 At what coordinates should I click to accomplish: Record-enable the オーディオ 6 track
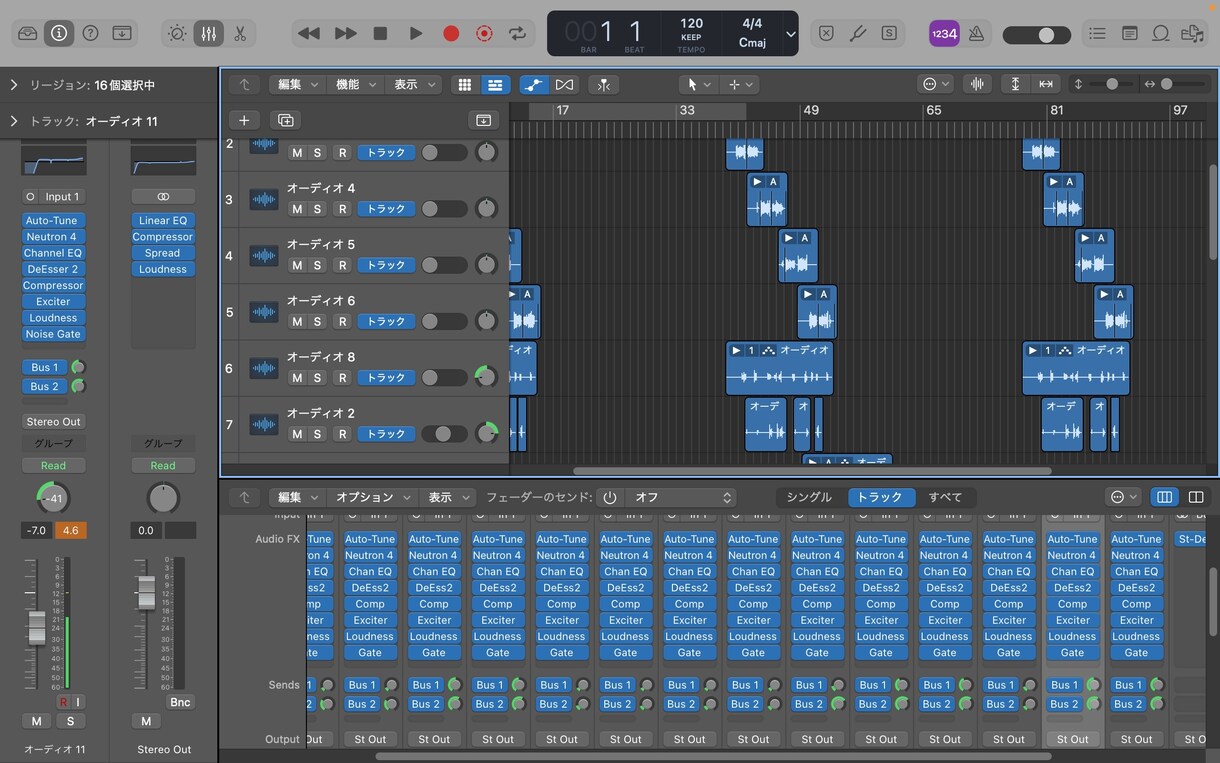(x=342, y=321)
